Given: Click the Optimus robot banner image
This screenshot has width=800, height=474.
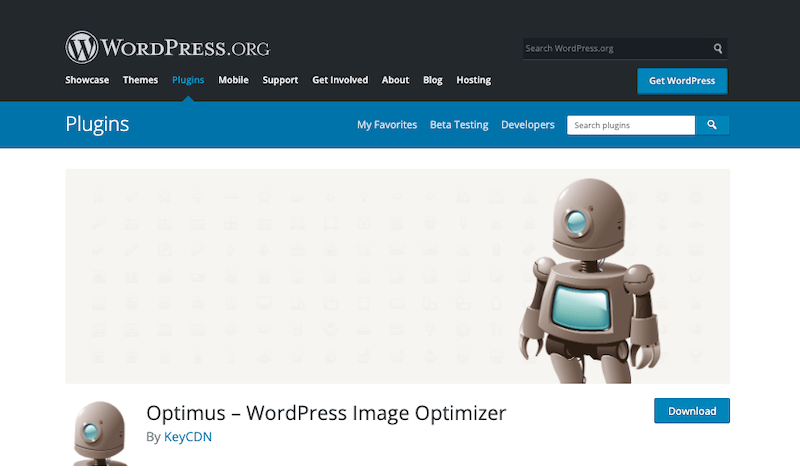Looking at the screenshot, I should coord(397,276).
